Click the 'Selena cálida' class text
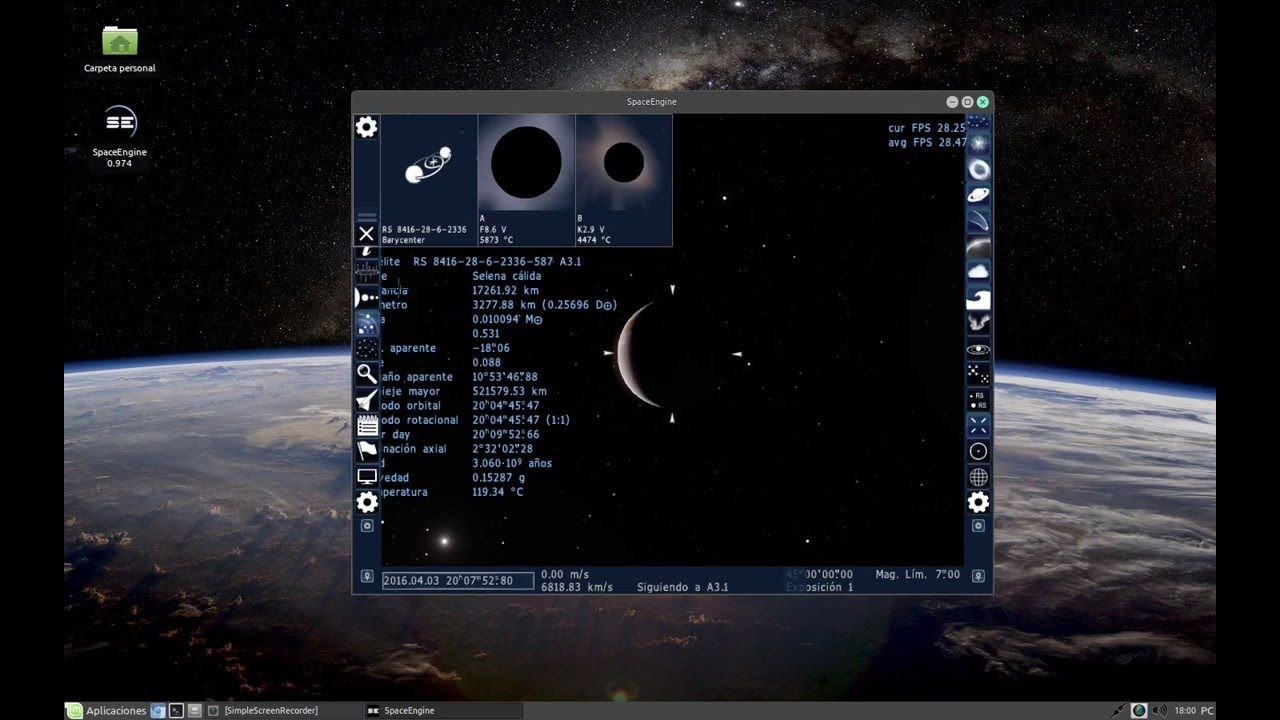This screenshot has height=720, width=1280. (507, 276)
